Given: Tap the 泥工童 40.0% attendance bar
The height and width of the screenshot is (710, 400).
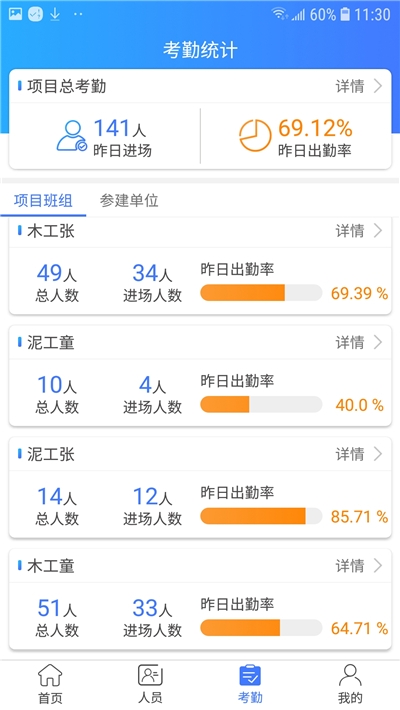Looking at the screenshot, I should (261, 404).
